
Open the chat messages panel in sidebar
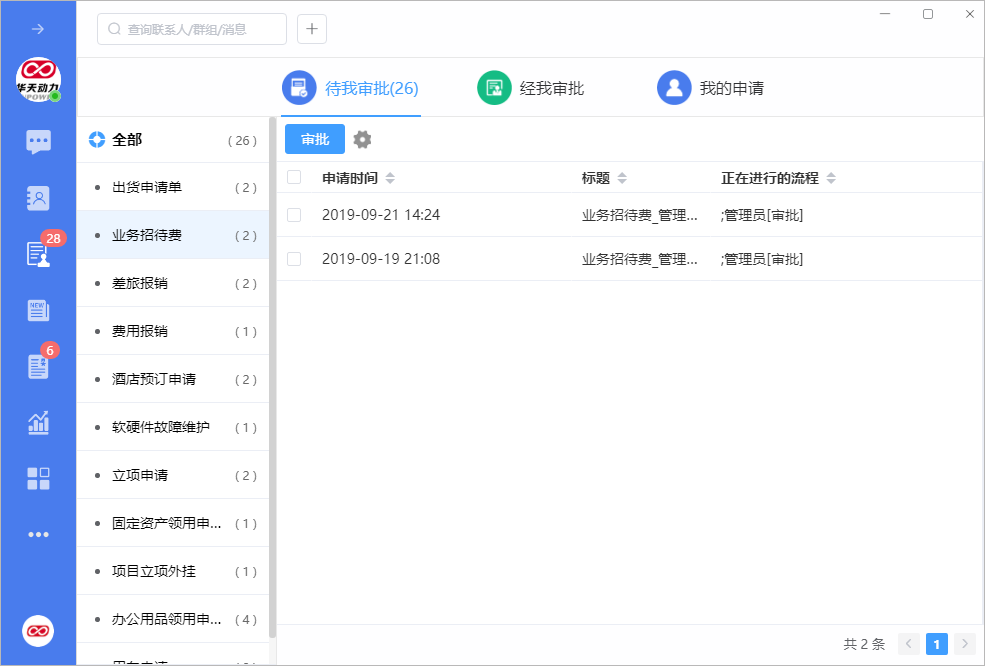click(x=38, y=142)
